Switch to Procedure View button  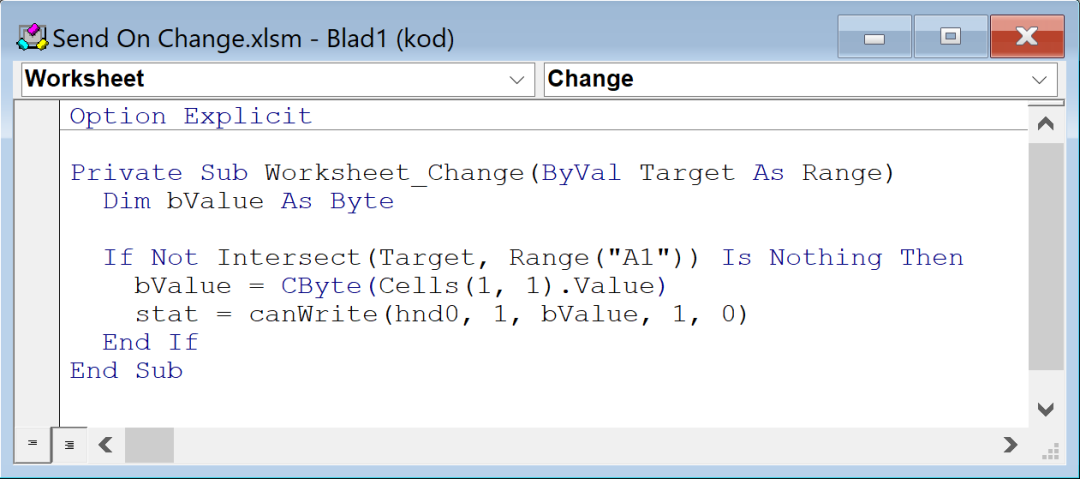[32, 443]
